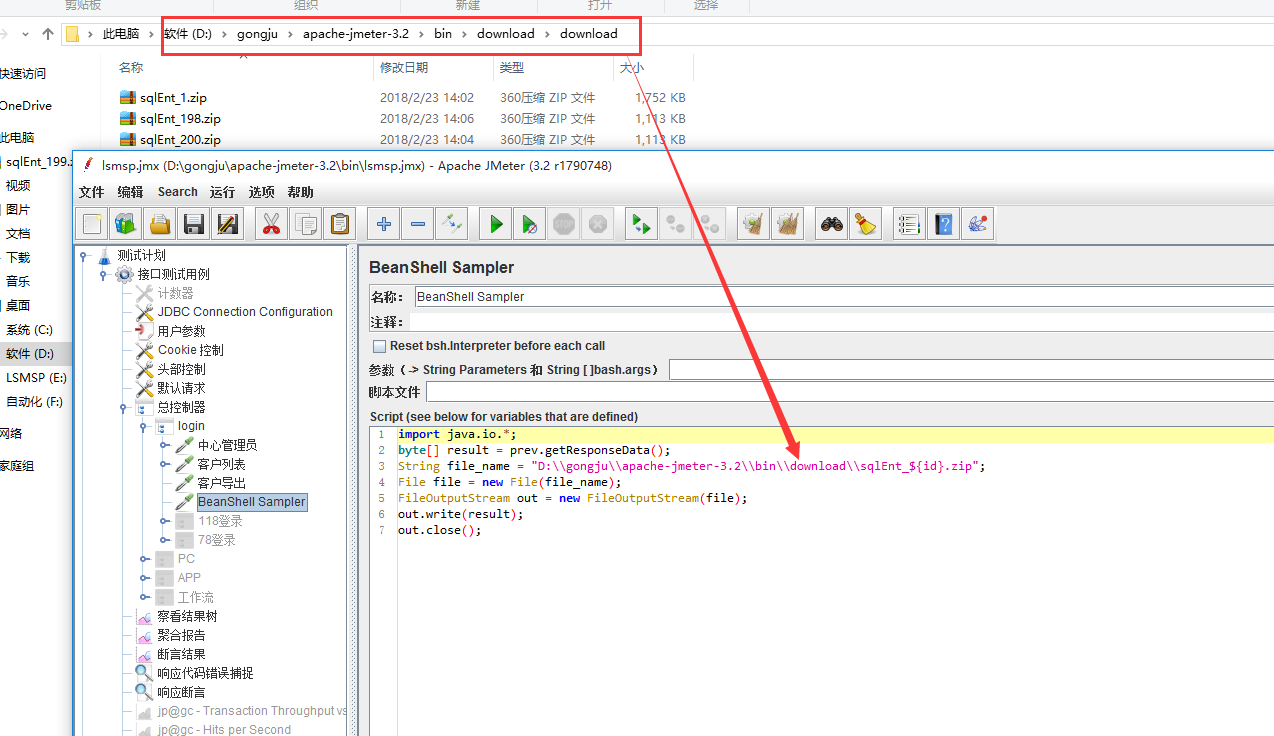Open the Templates toolbar icon
This screenshot has height=736, width=1274.
click(126, 224)
